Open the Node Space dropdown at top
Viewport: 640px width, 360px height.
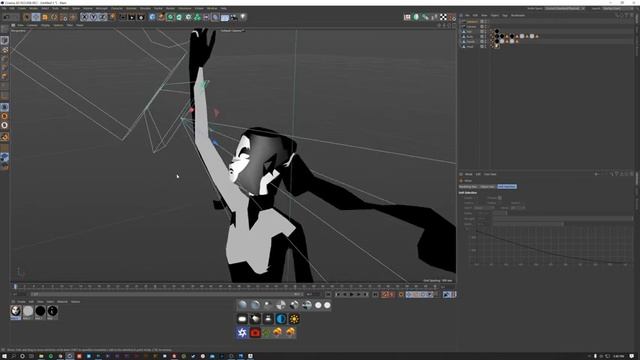[x=565, y=8]
